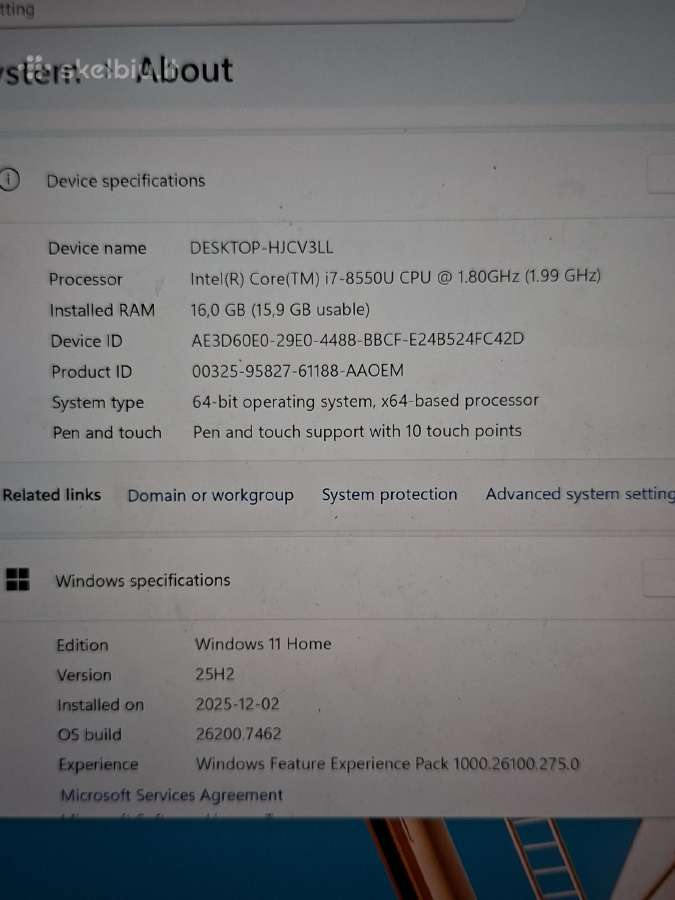The width and height of the screenshot is (675, 900).
Task: Click the Experience label
Action: pos(98,765)
